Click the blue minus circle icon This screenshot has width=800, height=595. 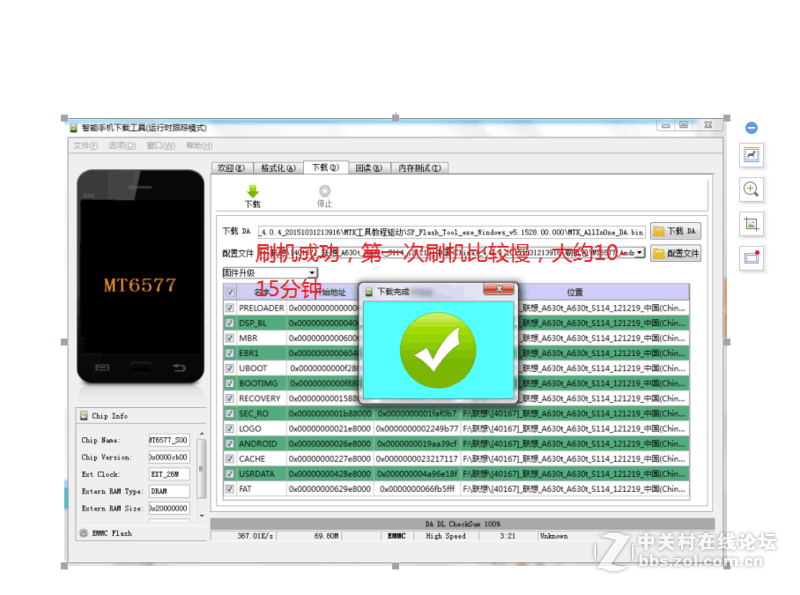pos(751,127)
